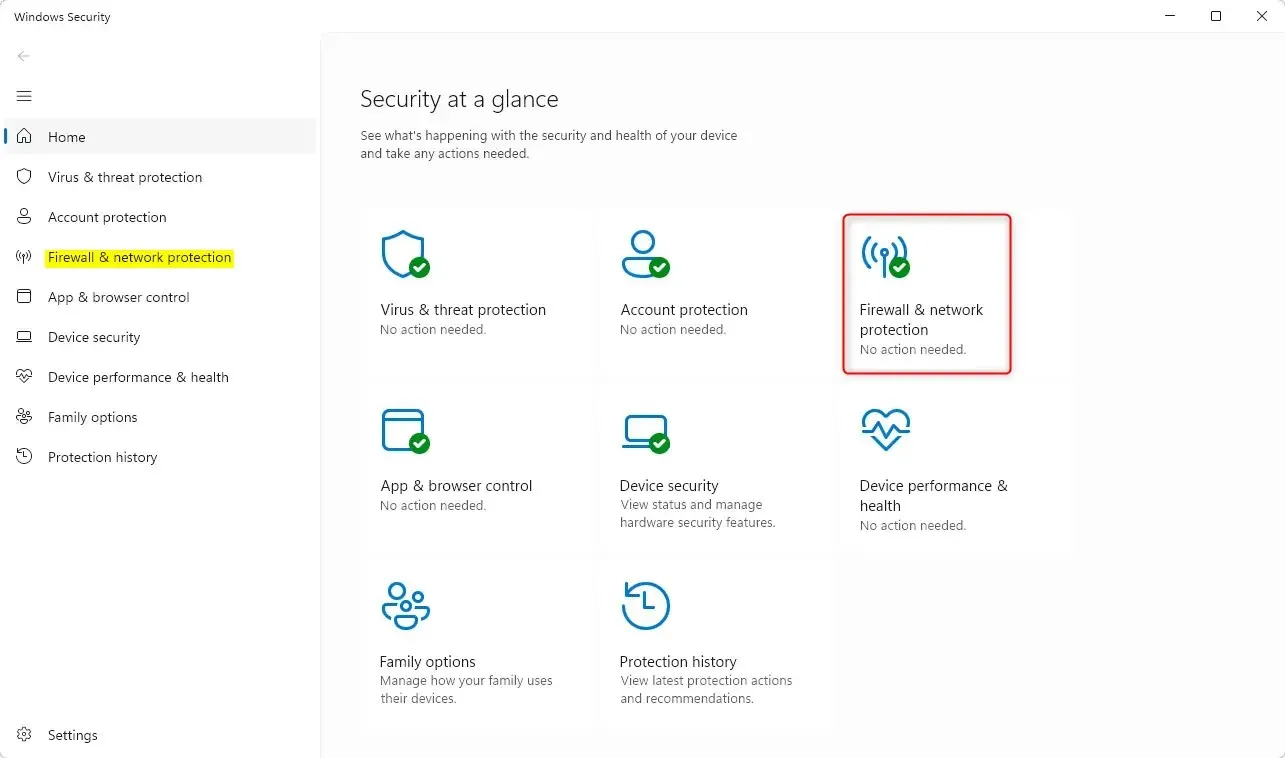1285x758 pixels.
Task: Click the Protection history clock sidebar icon
Action: pyautogui.click(x=24, y=457)
